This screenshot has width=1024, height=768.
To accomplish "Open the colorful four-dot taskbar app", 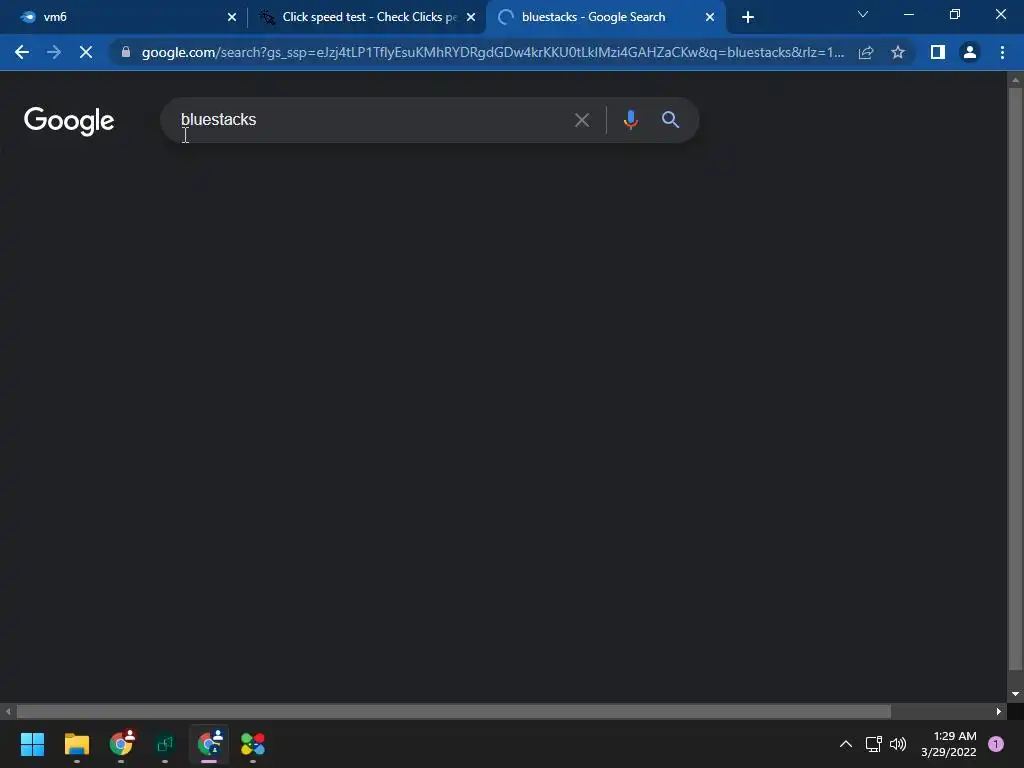I will tap(253, 744).
